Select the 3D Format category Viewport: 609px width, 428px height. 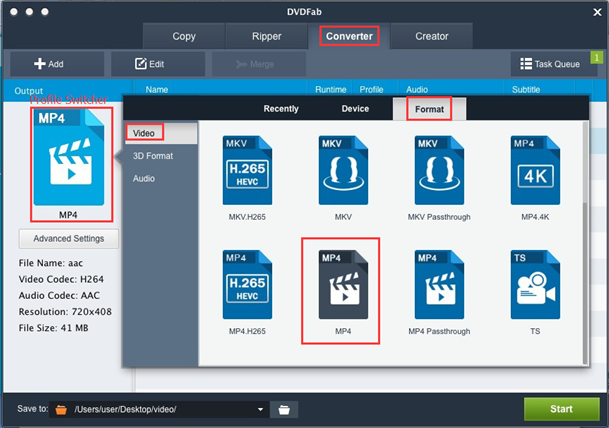coord(153,155)
